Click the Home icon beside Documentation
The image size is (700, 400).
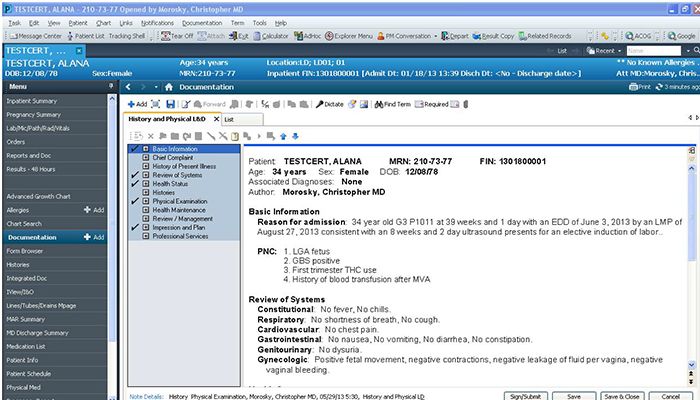(169, 87)
